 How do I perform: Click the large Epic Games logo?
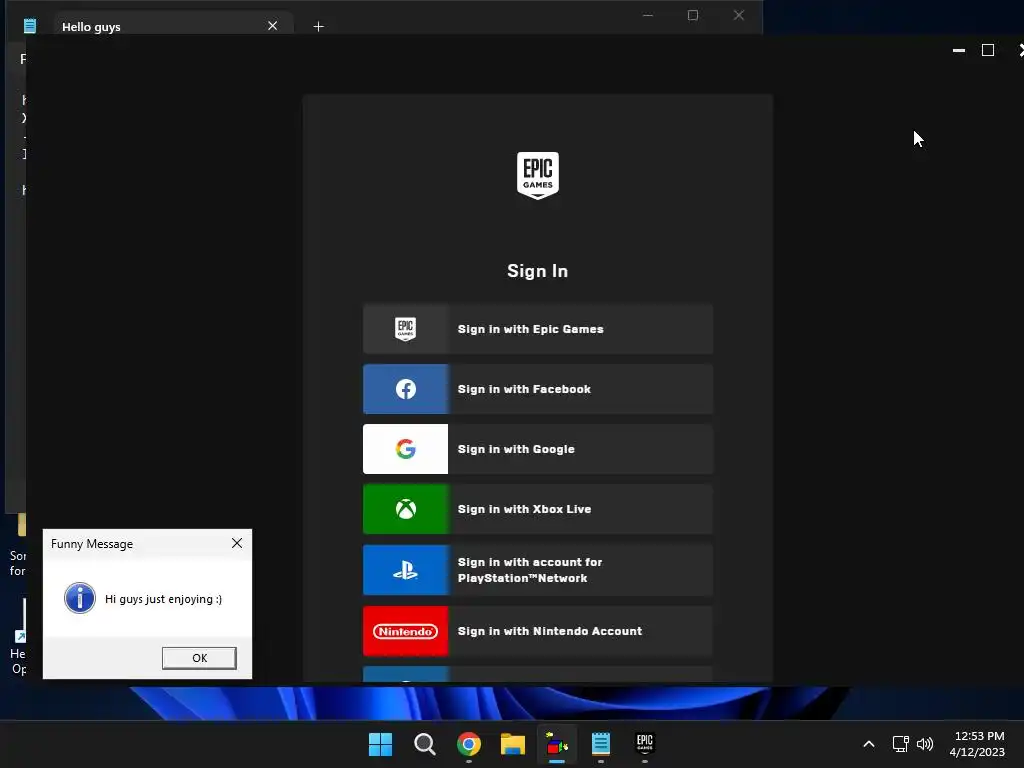(x=537, y=176)
